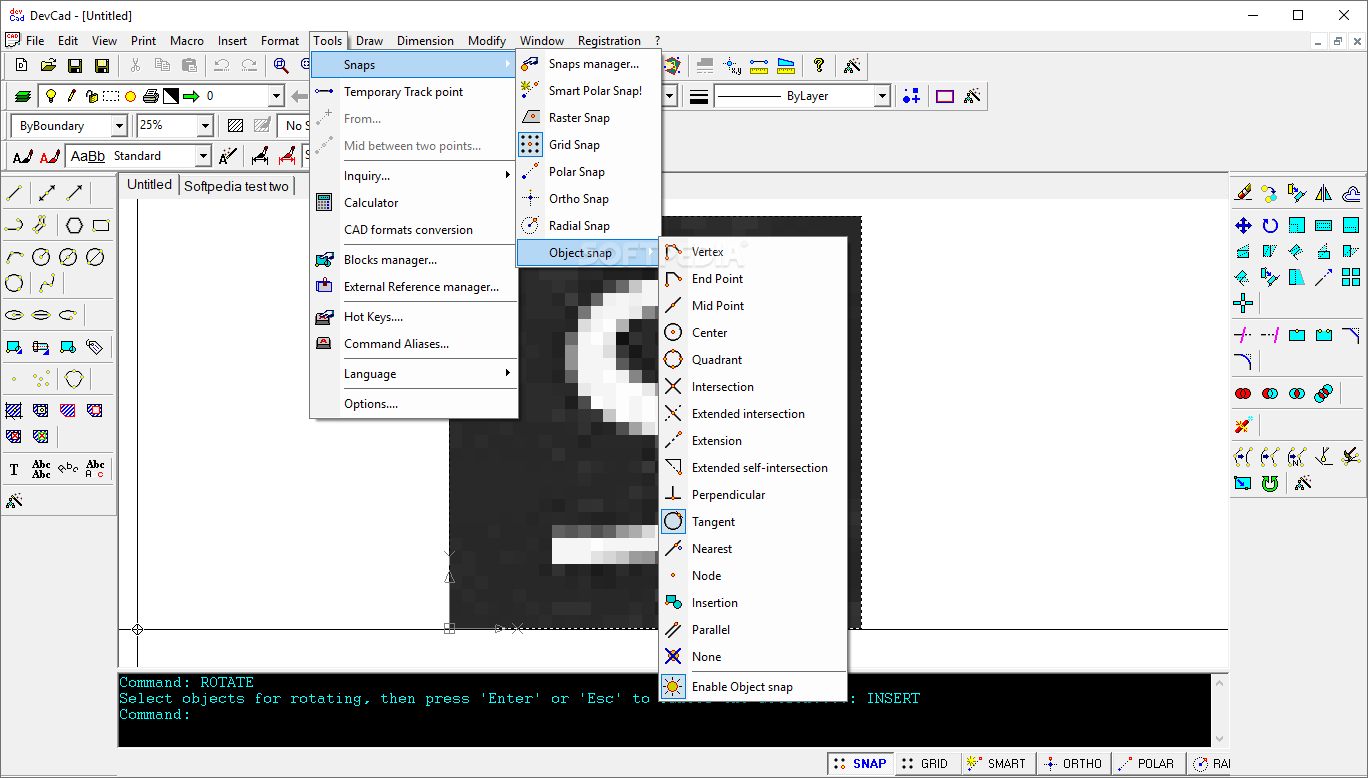This screenshot has width=1368, height=778.
Task: Click the Hatch pattern icon
Action: point(235,126)
